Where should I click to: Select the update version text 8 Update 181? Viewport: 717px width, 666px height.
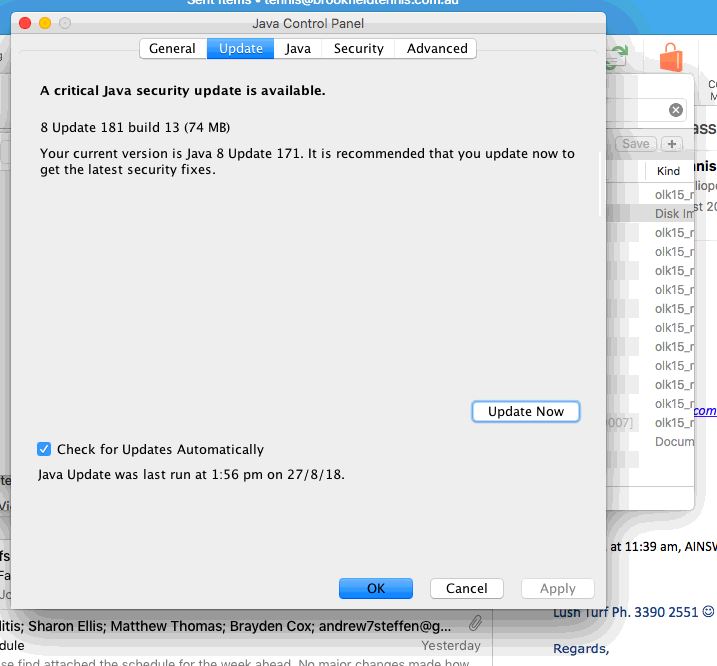(x=82, y=127)
